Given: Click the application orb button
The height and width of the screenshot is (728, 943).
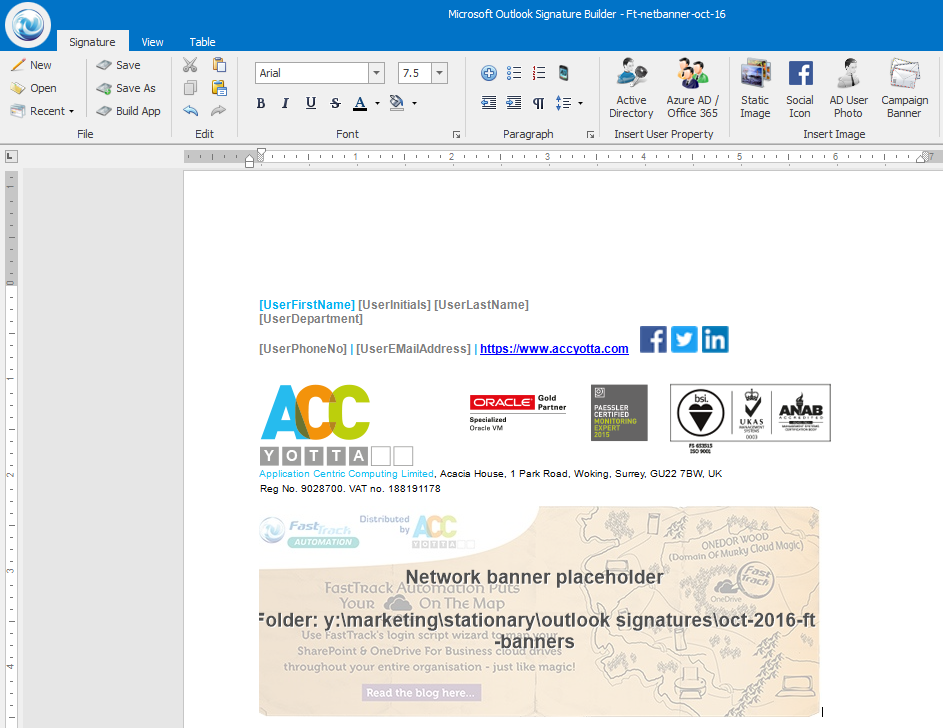Looking at the screenshot, I should click(28, 25).
